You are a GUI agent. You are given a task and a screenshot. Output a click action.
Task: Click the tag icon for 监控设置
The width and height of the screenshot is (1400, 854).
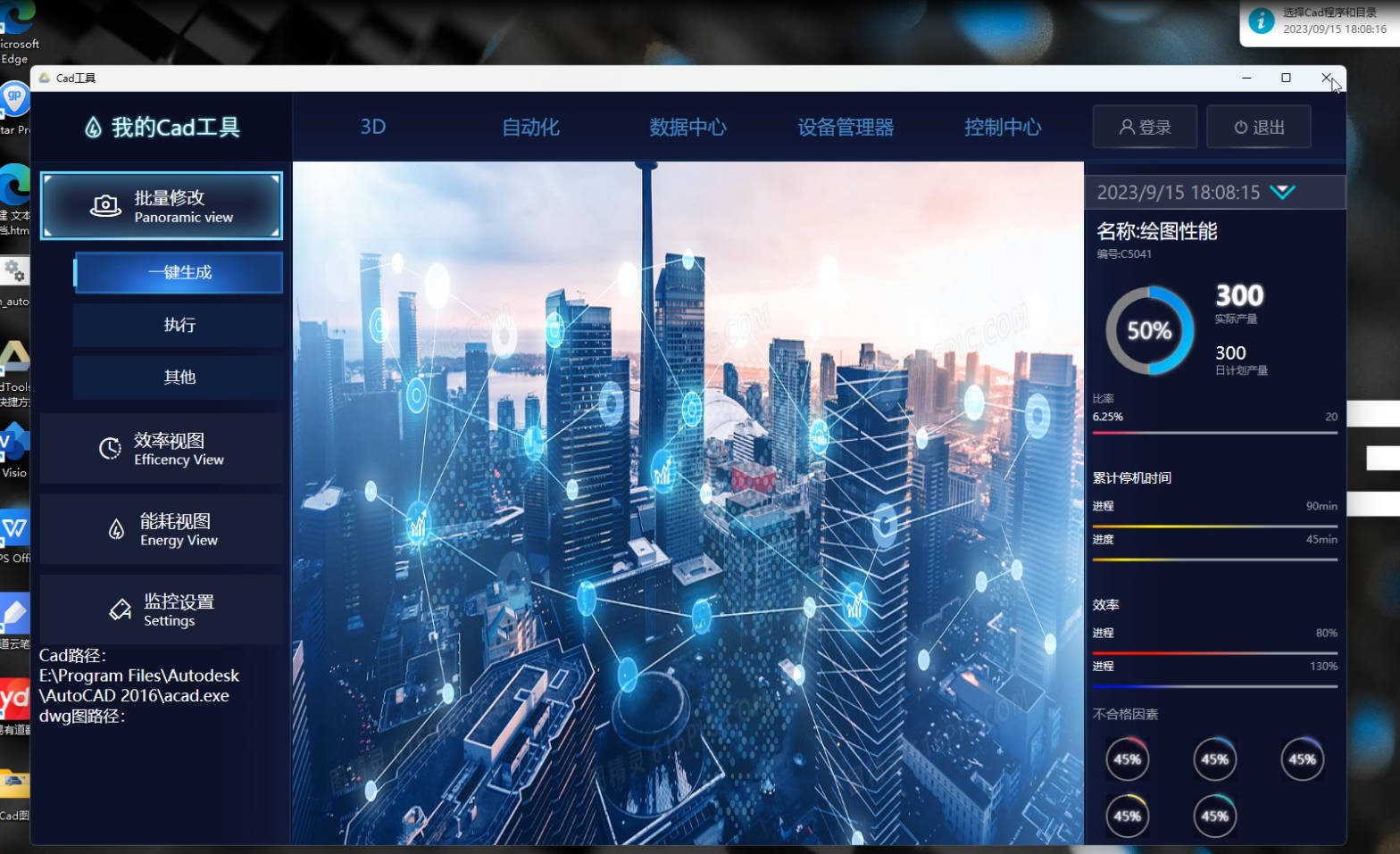tap(121, 609)
